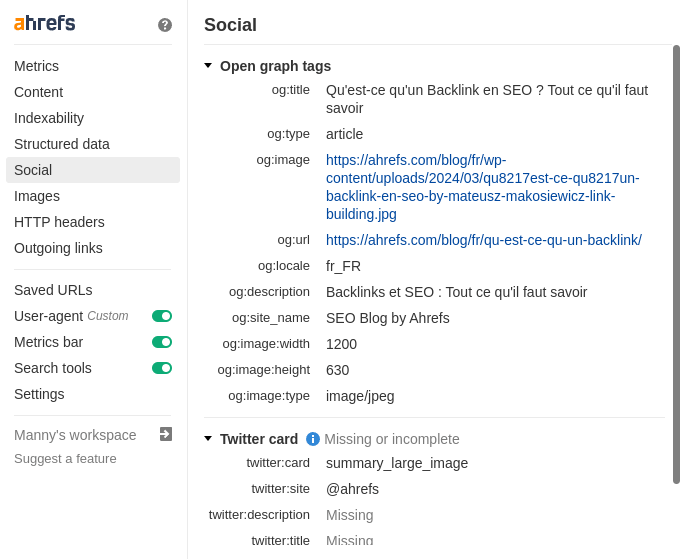Open the help question mark icon
Screen dimensions: 683x559
(165, 25)
